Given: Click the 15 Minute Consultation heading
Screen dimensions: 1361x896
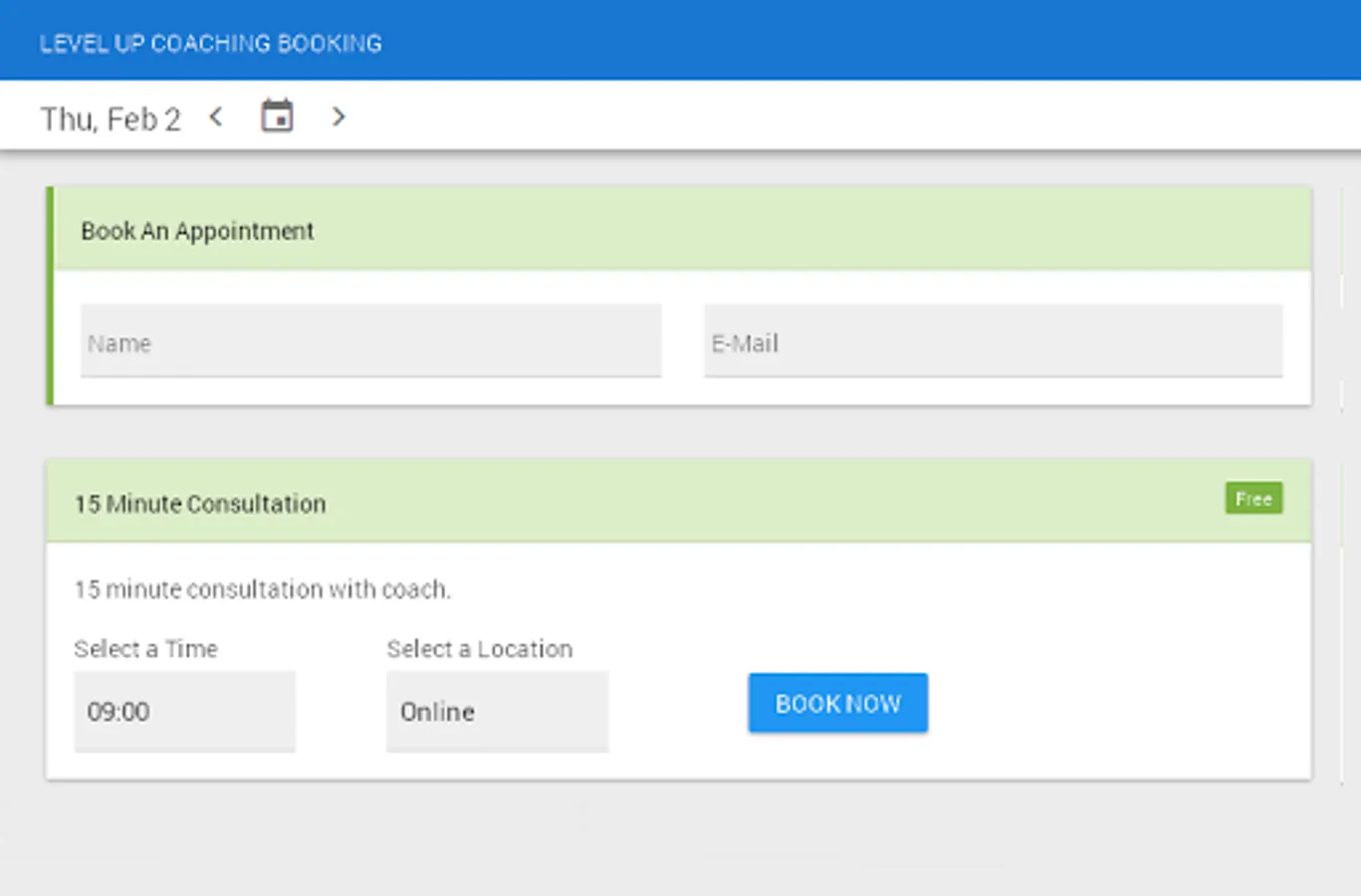Looking at the screenshot, I should (200, 504).
